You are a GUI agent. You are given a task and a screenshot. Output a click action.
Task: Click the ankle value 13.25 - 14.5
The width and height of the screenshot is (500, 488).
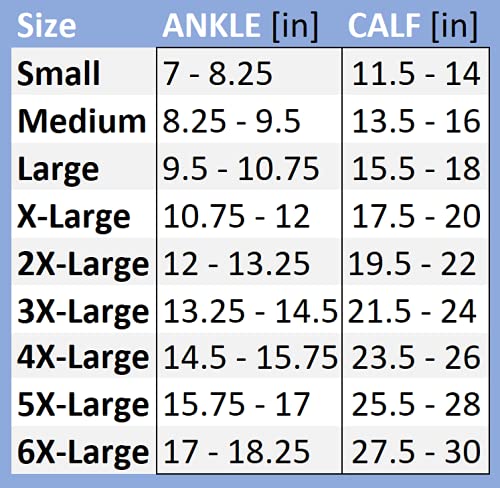click(x=250, y=311)
